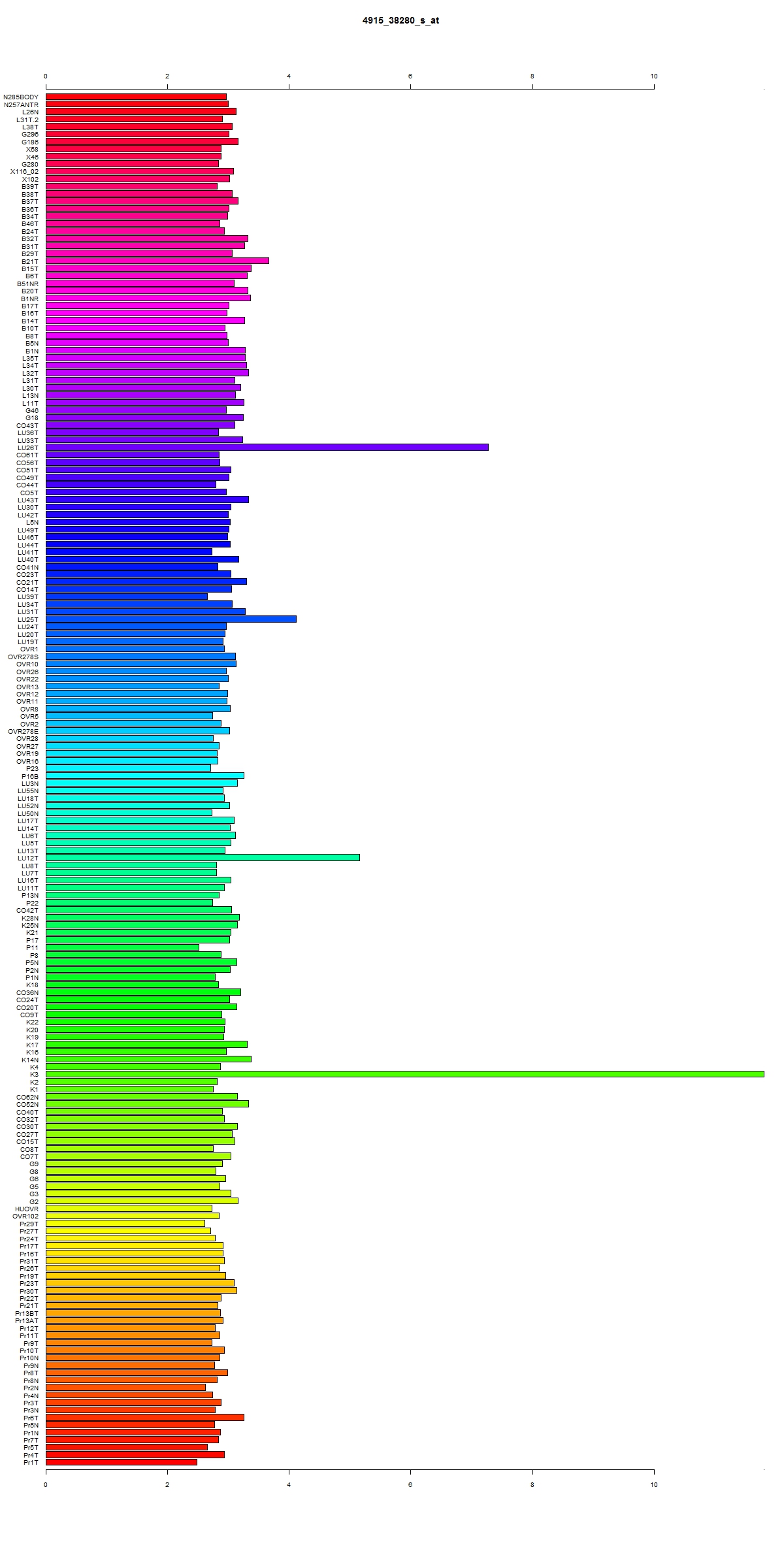Image resolution: width=784 pixels, height=1568 pixels.
Task: Click the CO52N green bar
Action: [x=147, y=1104]
